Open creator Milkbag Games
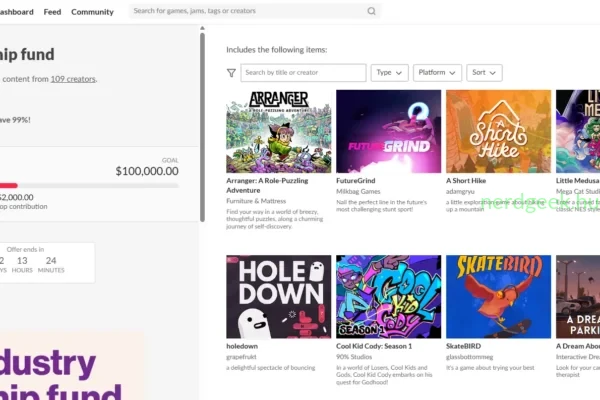 pos(358,191)
